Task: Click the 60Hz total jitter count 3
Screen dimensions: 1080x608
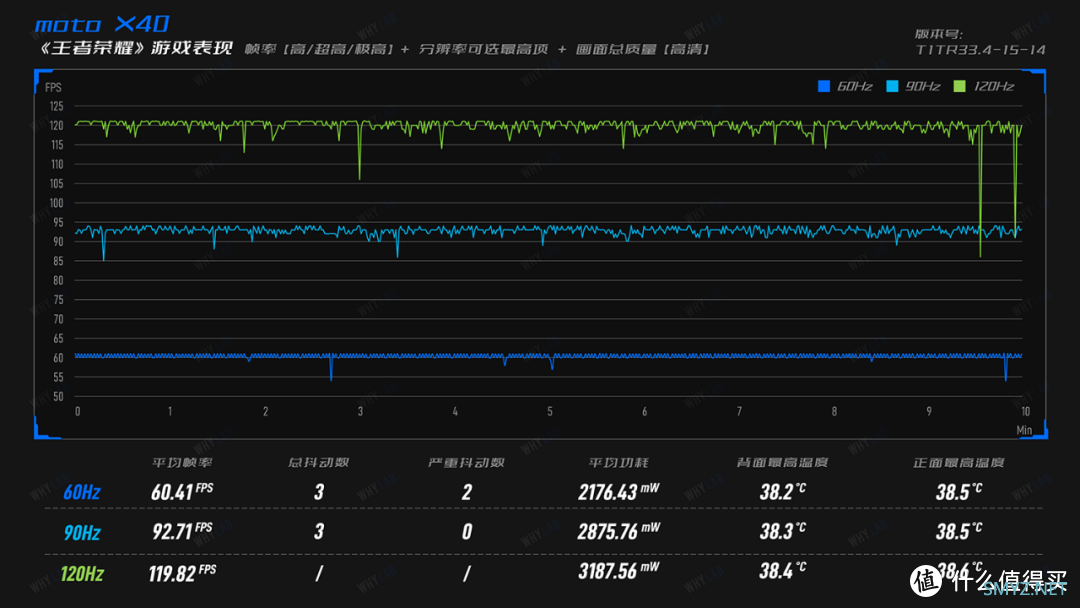Action: (x=319, y=492)
